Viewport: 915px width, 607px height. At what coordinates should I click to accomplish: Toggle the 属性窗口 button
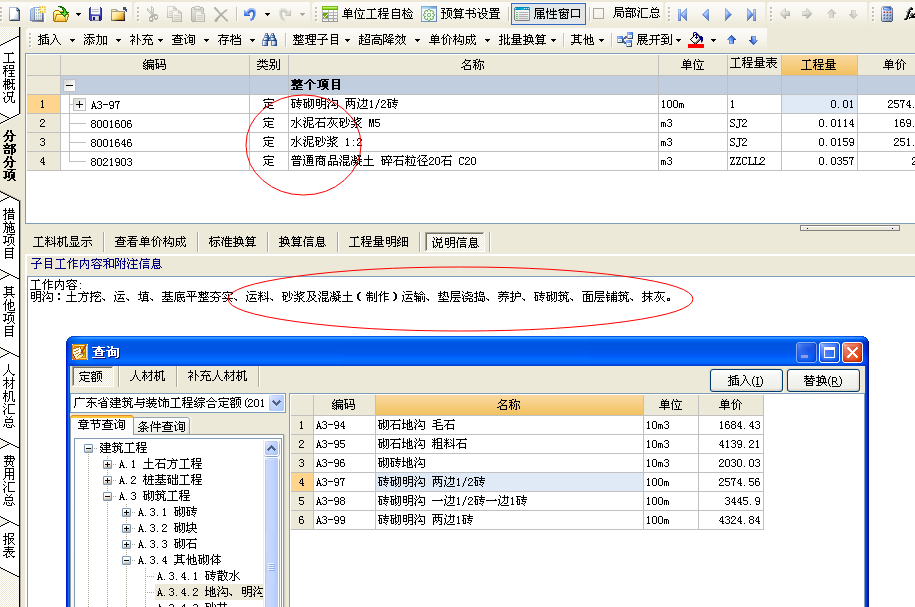click(x=548, y=14)
